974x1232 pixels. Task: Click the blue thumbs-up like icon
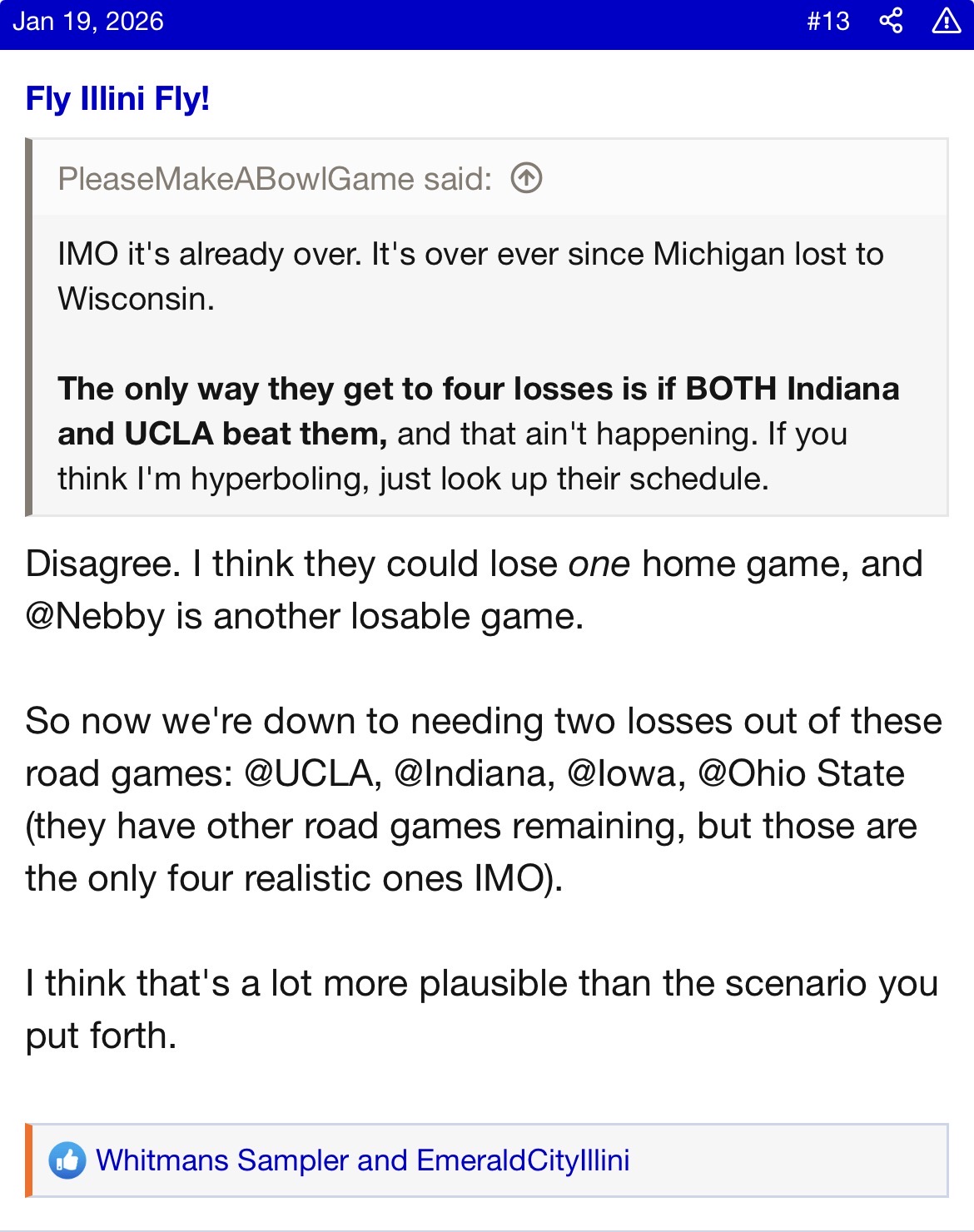click(x=67, y=1160)
